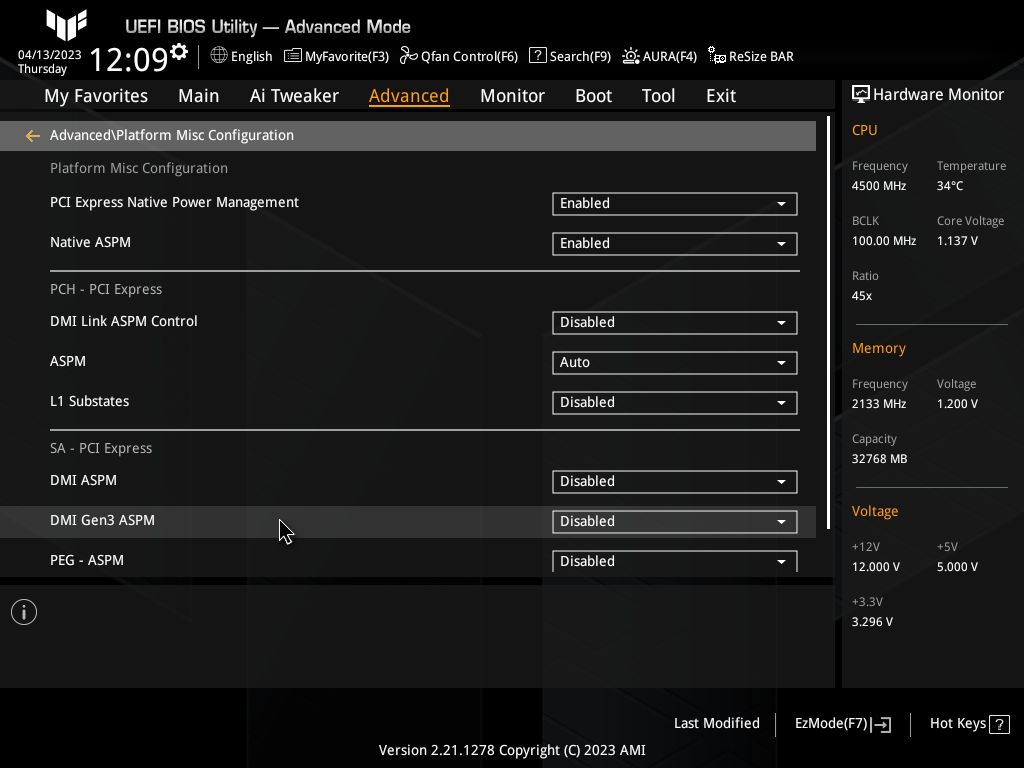Click the settings list vertical scrollbar
1024x768 pixels.
828,323
